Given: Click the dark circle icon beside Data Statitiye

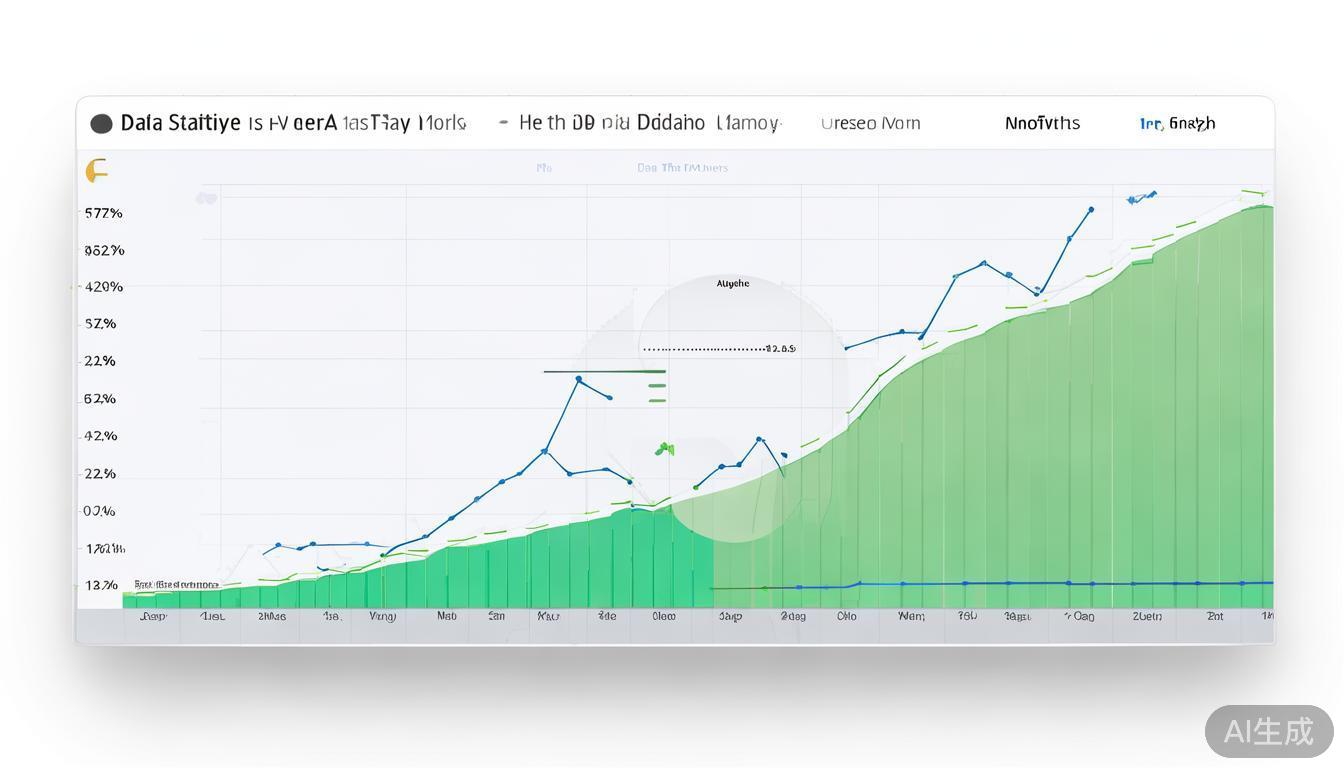Looking at the screenshot, I should coord(101,123).
